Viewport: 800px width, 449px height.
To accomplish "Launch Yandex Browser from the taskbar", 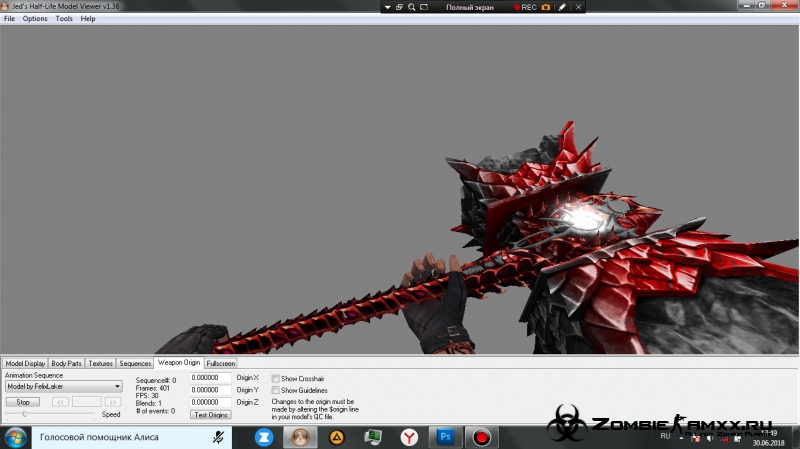I will 409,438.
